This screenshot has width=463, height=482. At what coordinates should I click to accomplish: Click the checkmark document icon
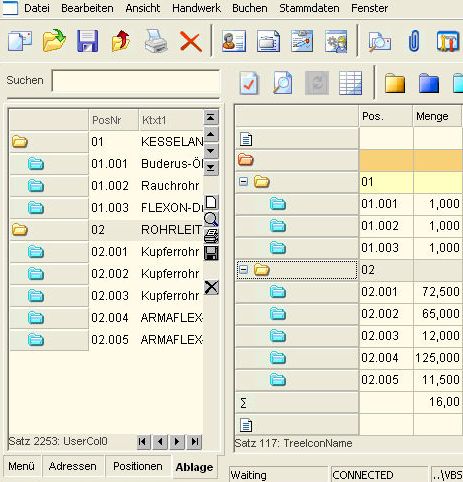pyautogui.click(x=249, y=83)
